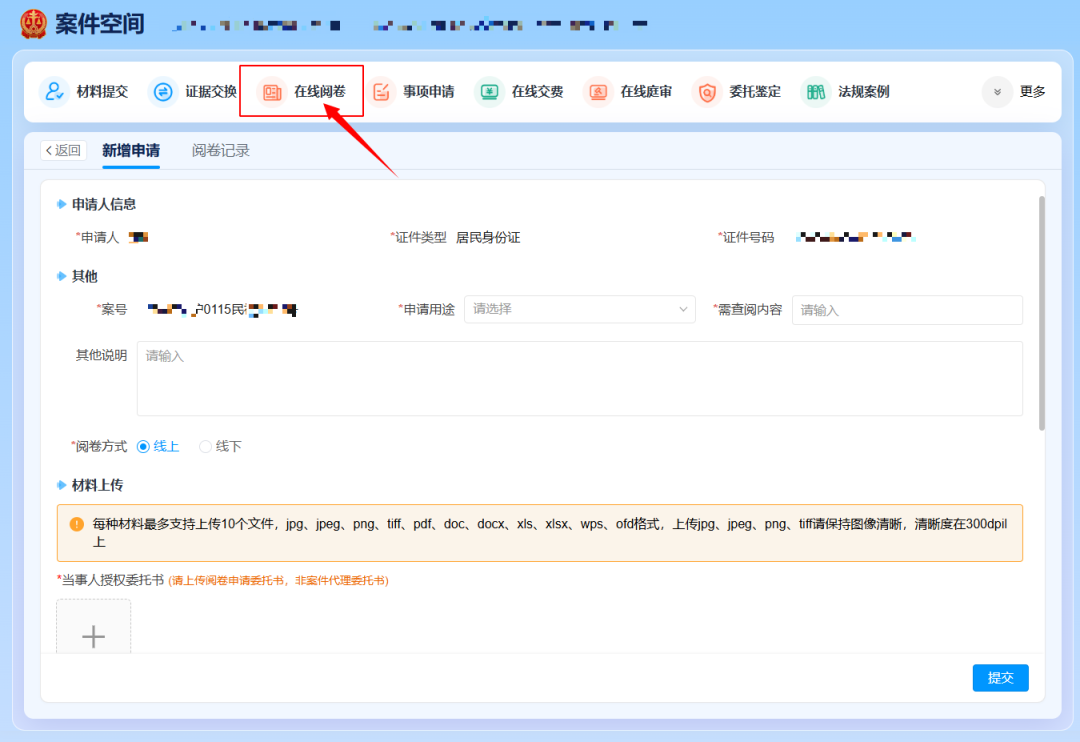Click the 材料提交 icon
1080x742 pixels.
coord(54,92)
